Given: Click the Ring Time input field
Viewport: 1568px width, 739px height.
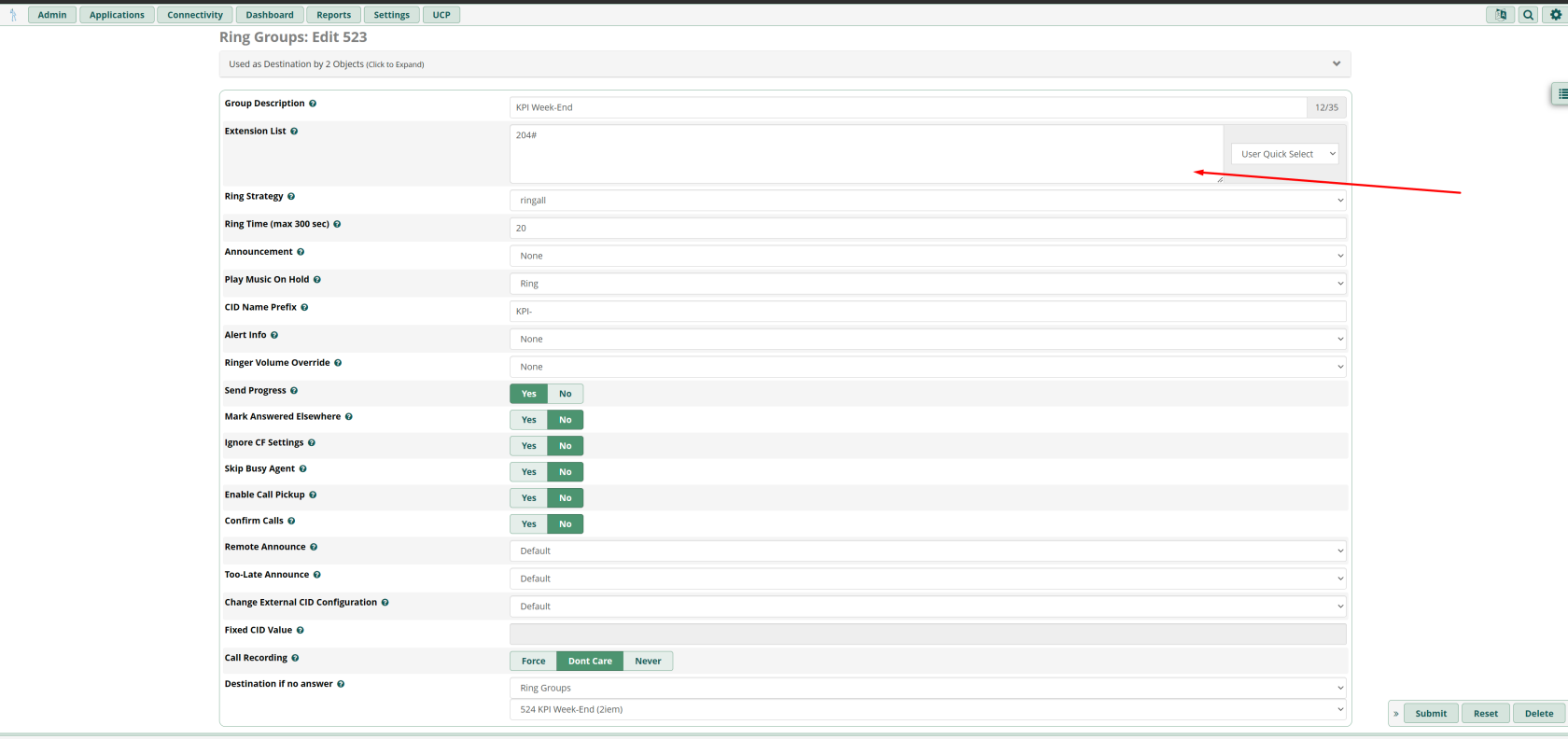Looking at the screenshot, I should [928, 228].
